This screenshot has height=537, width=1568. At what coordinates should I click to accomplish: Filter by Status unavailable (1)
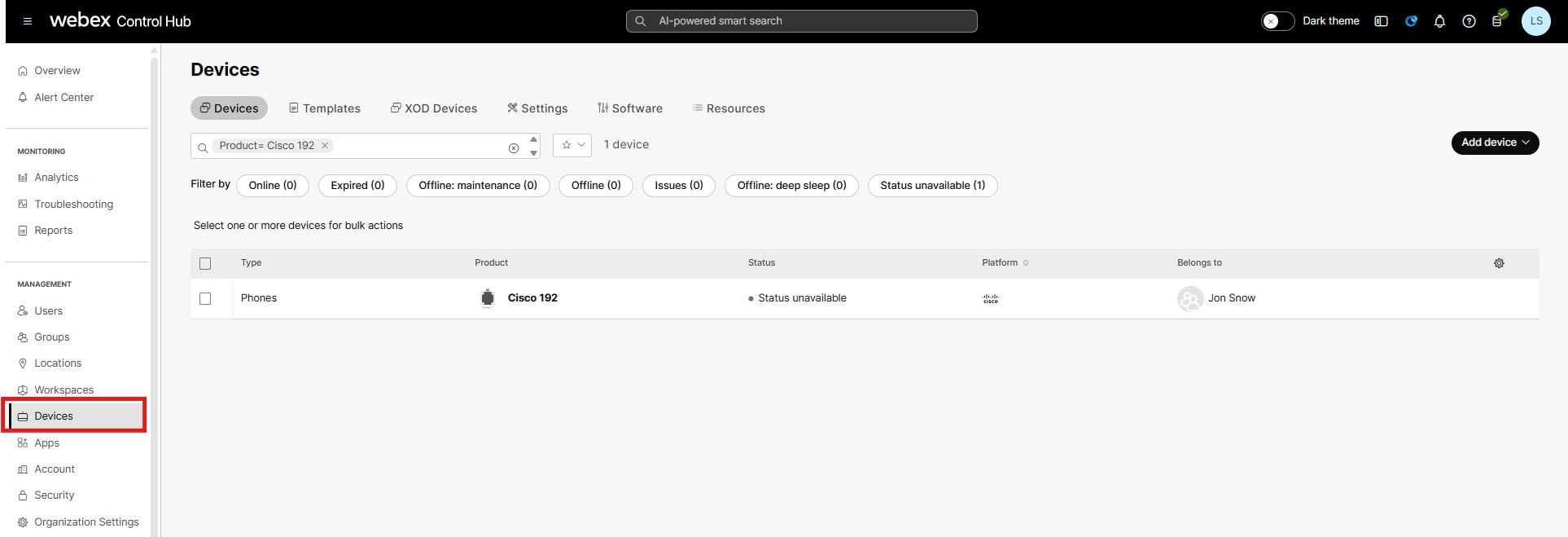pyautogui.click(x=932, y=186)
